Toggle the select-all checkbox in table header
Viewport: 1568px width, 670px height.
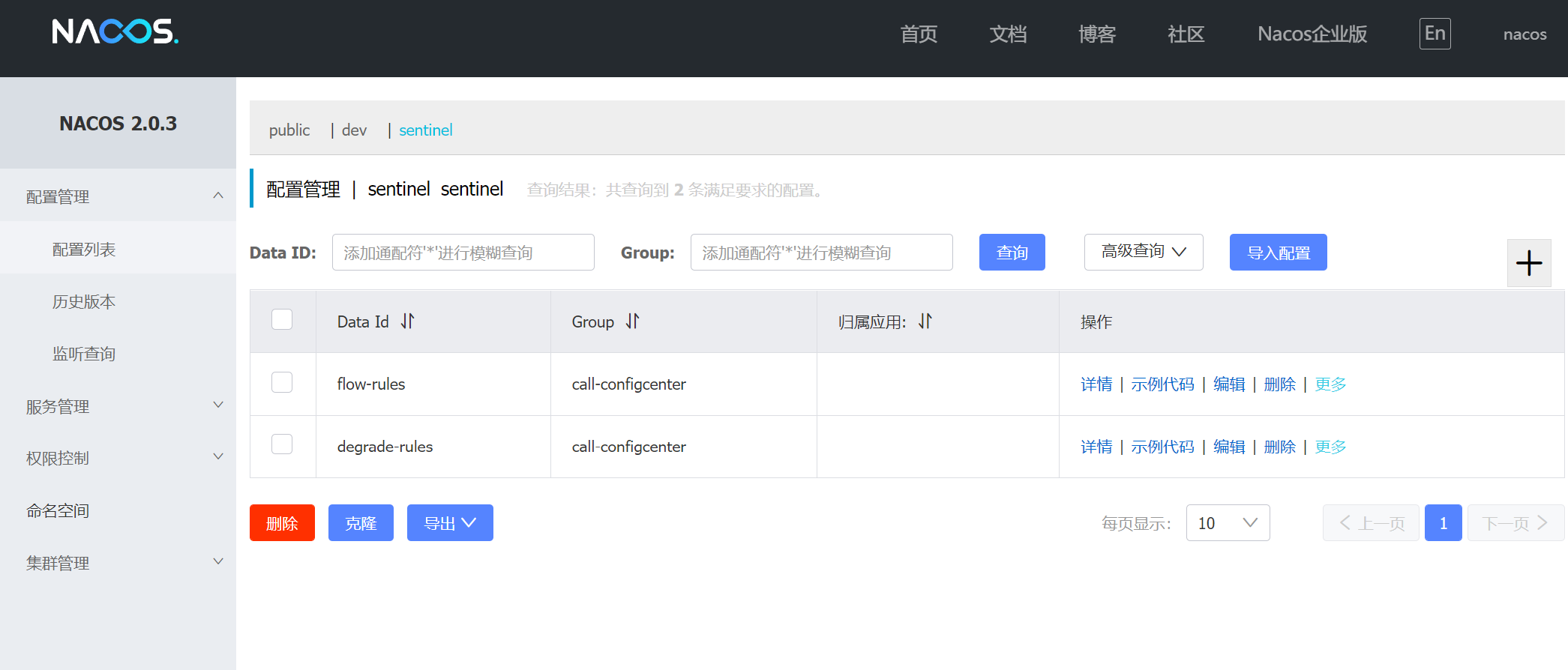(282, 319)
